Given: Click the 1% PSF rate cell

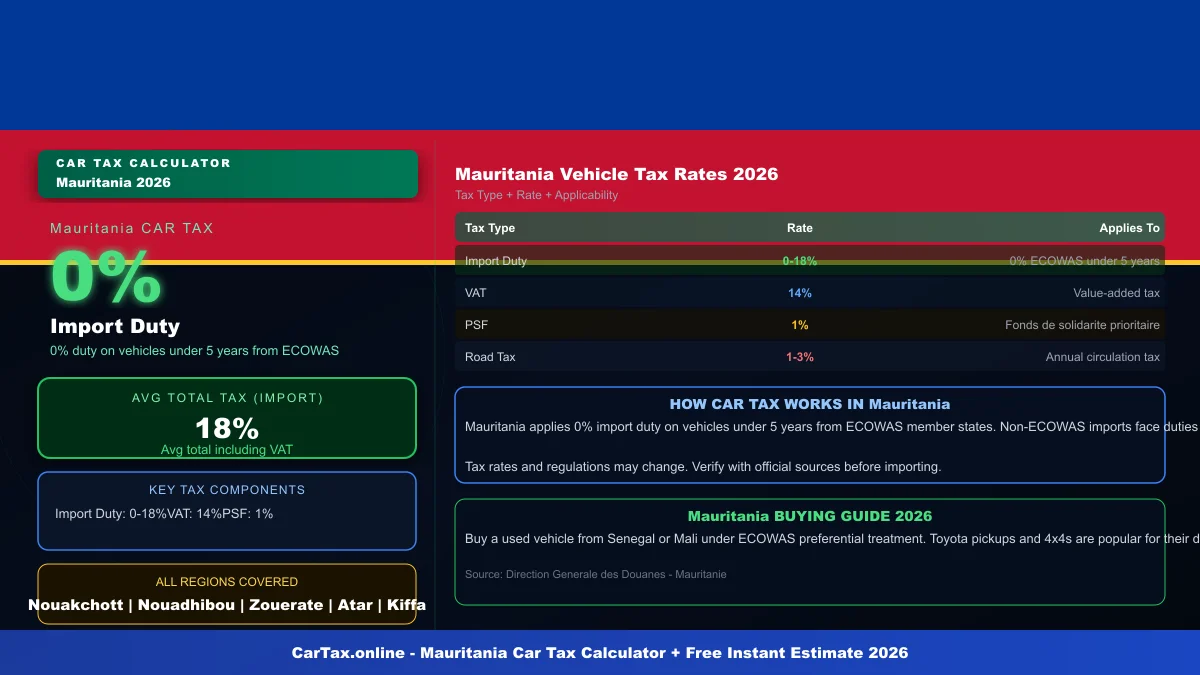Looking at the screenshot, I should (800, 325).
